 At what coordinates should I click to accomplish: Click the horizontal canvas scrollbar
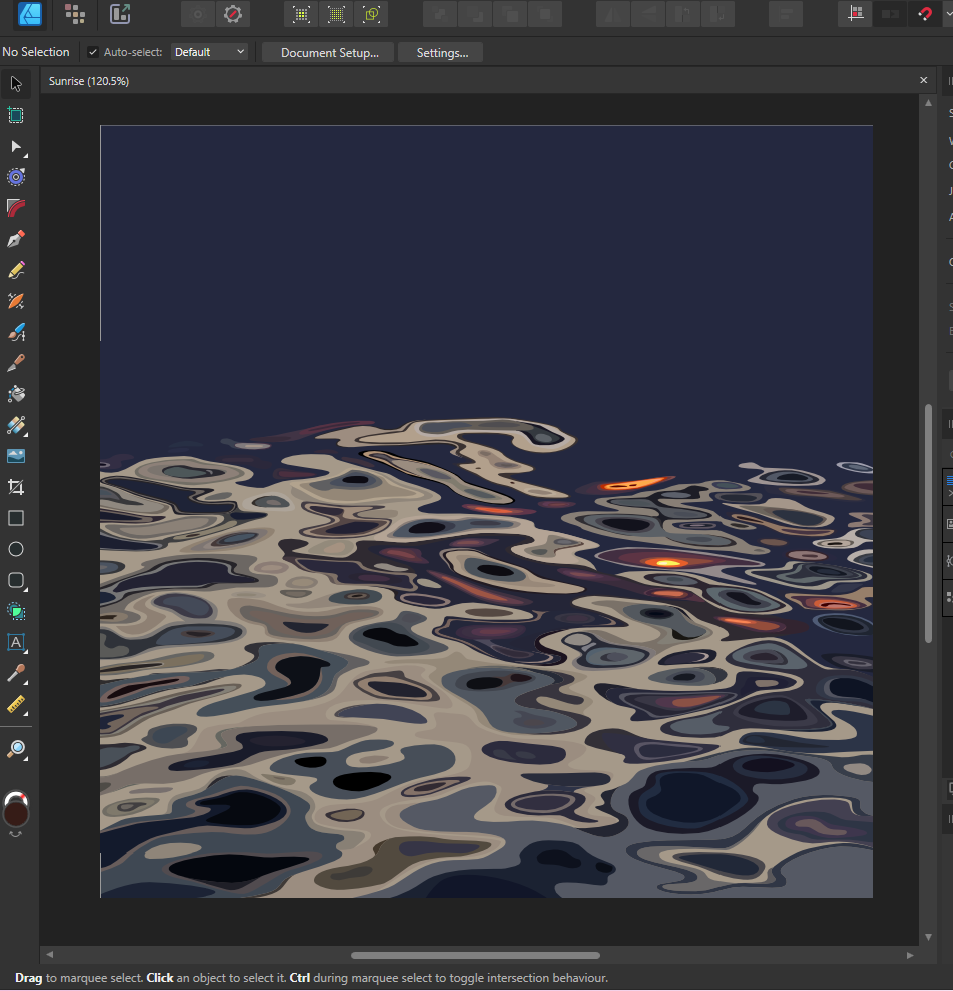click(475, 955)
